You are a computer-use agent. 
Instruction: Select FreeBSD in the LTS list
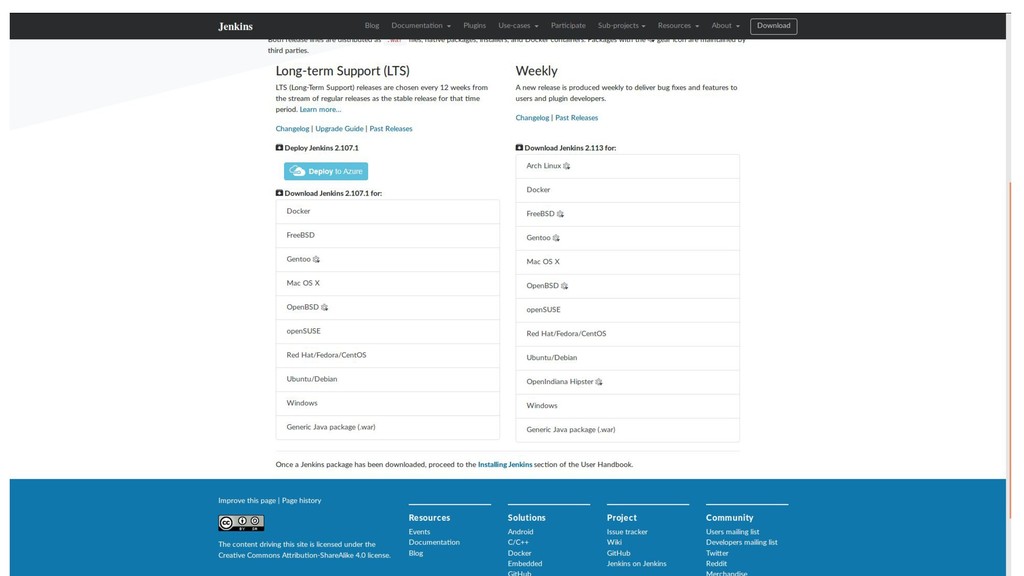point(387,235)
